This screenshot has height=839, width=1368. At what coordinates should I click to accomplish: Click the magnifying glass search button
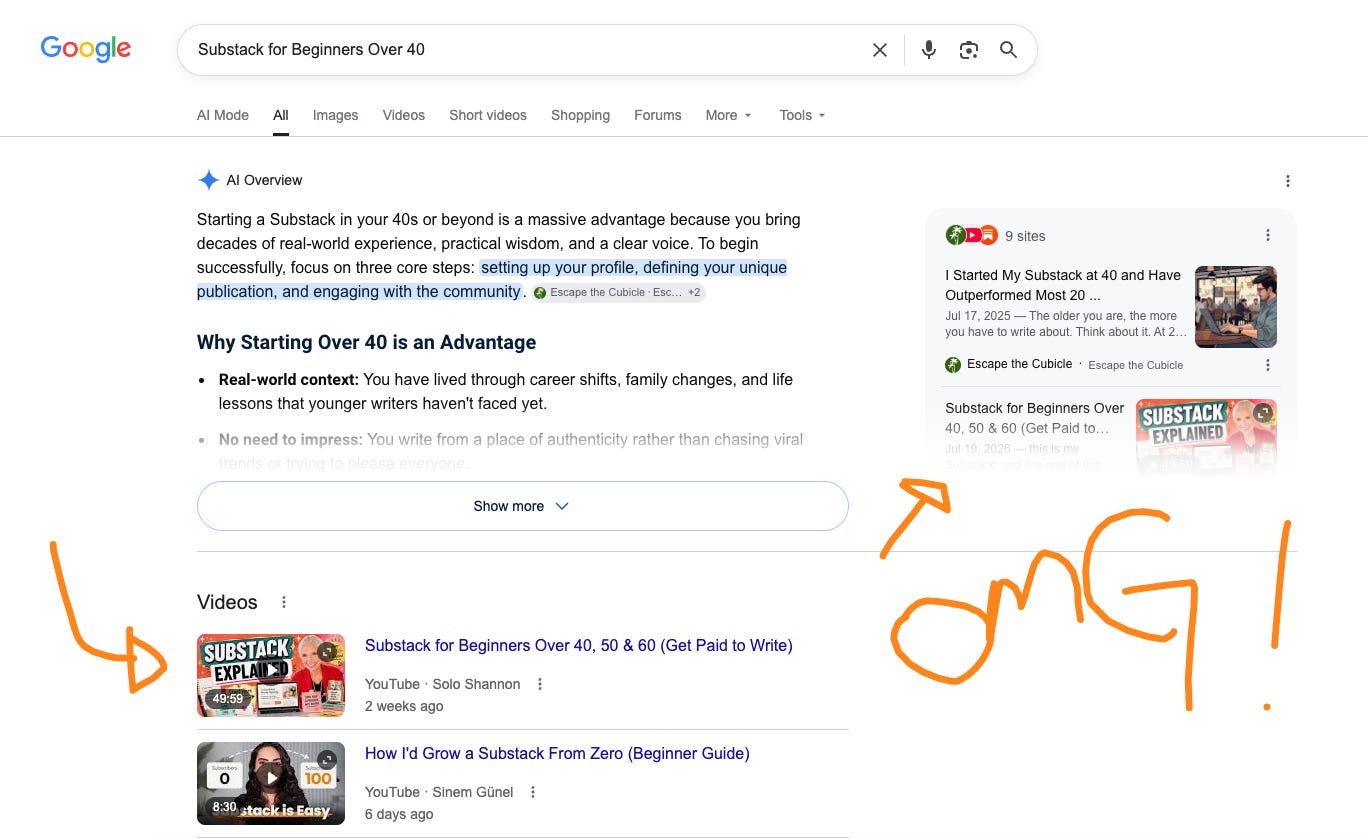pos(1008,50)
